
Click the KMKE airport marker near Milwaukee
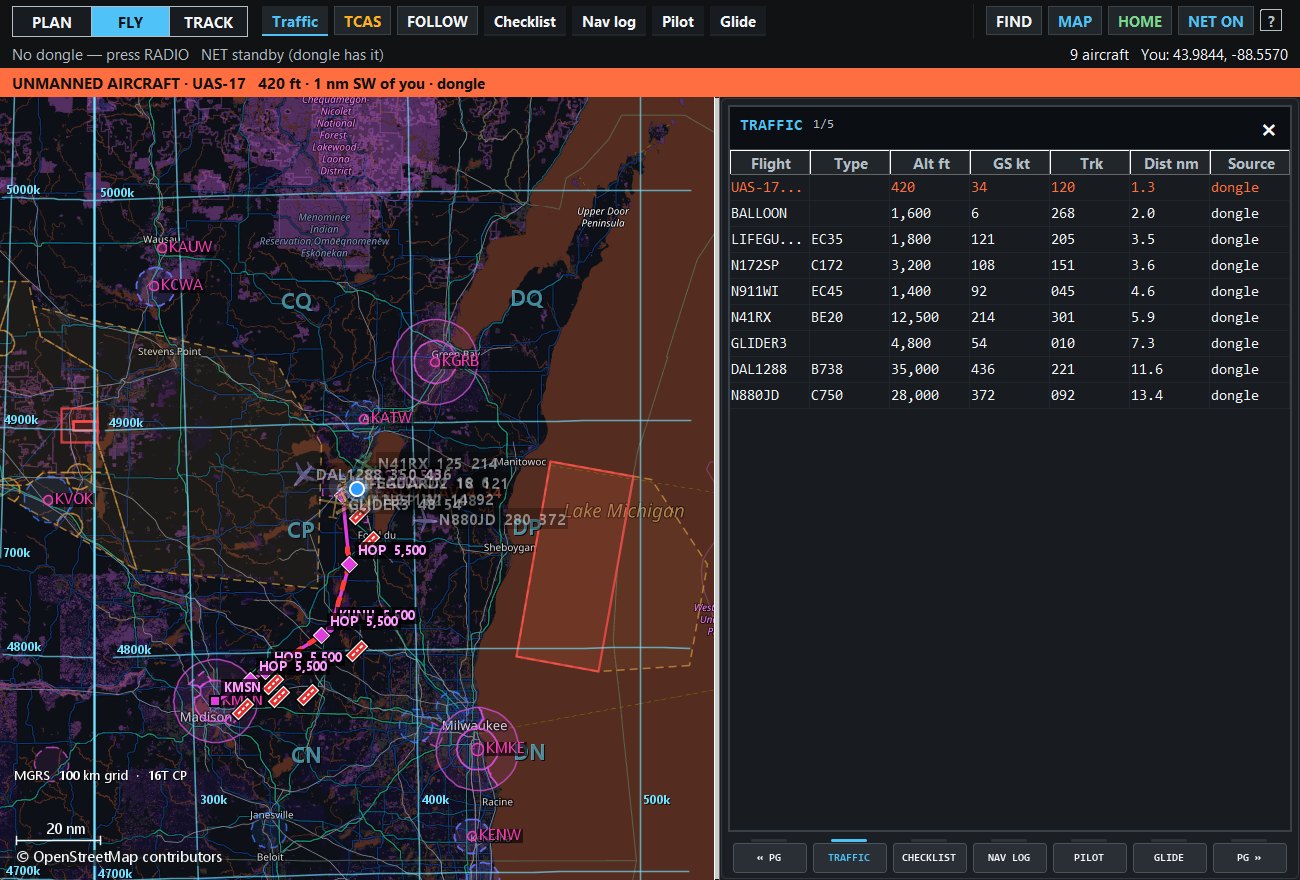point(477,748)
